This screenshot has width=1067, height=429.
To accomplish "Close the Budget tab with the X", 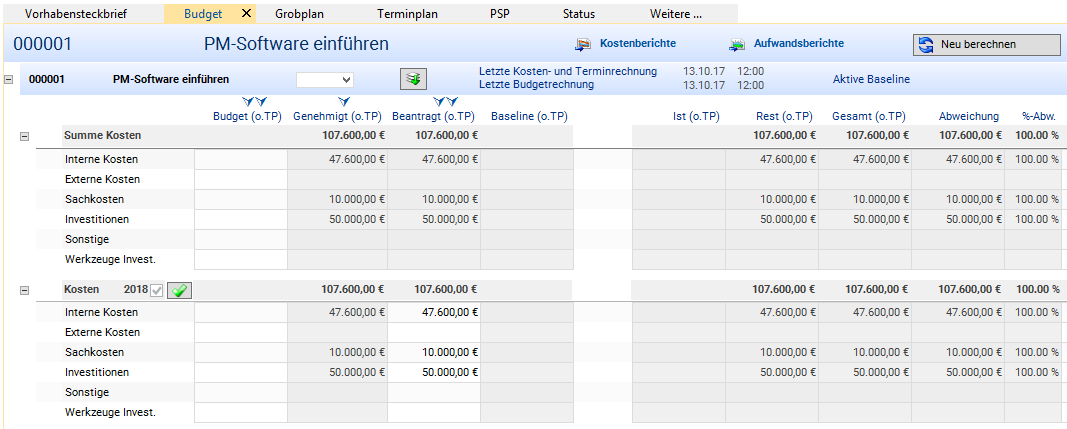I will tap(246, 14).
